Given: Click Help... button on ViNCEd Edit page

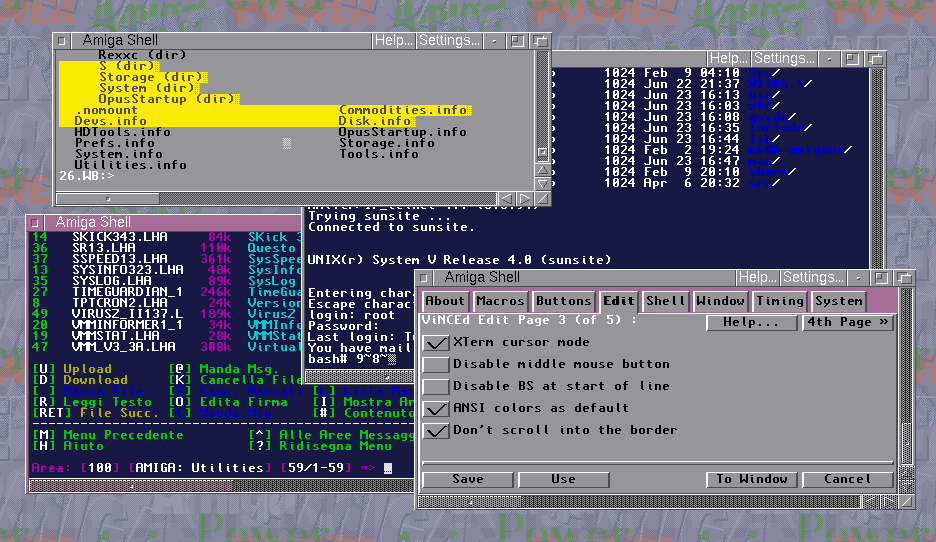Looking at the screenshot, I should click(752, 322).
